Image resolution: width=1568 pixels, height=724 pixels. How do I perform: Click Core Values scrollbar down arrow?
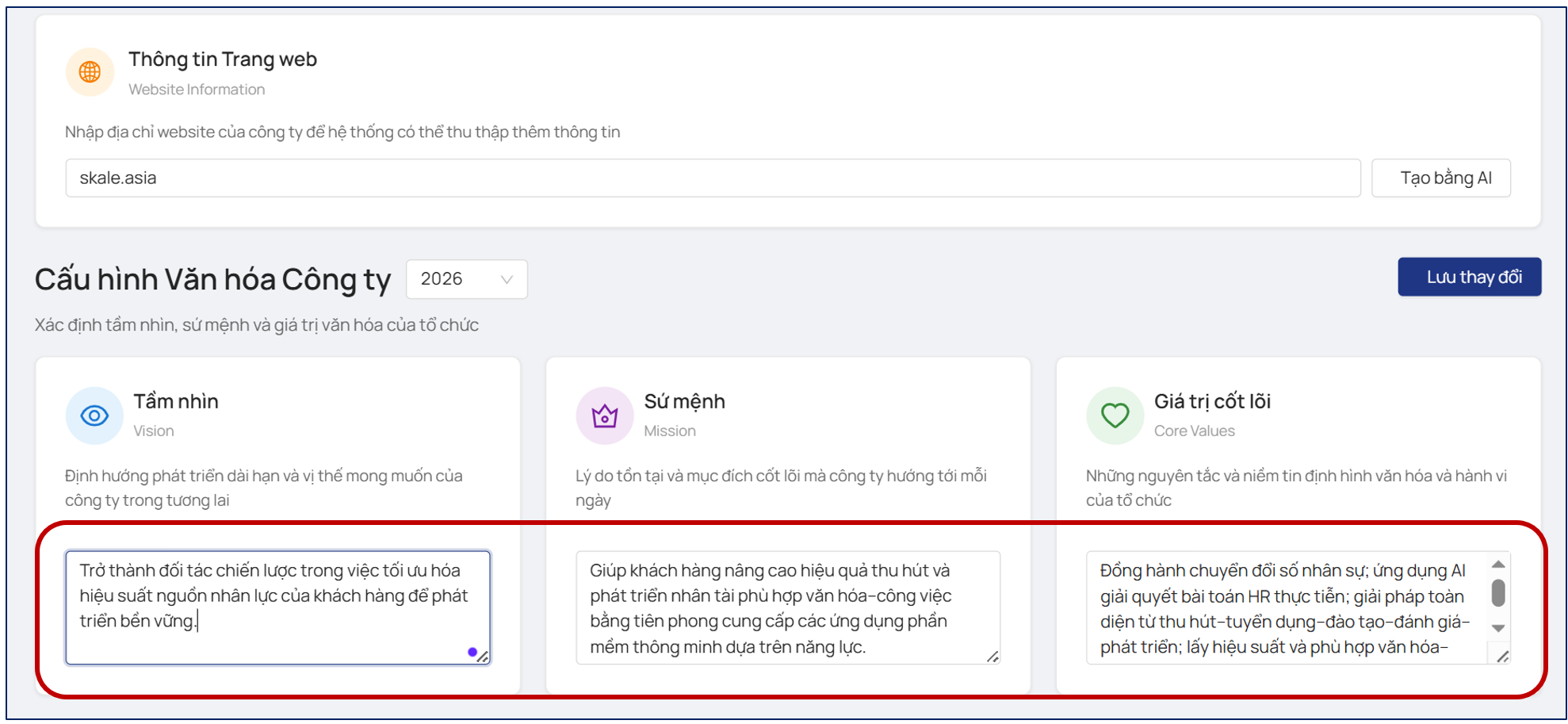click(1498, 628)
